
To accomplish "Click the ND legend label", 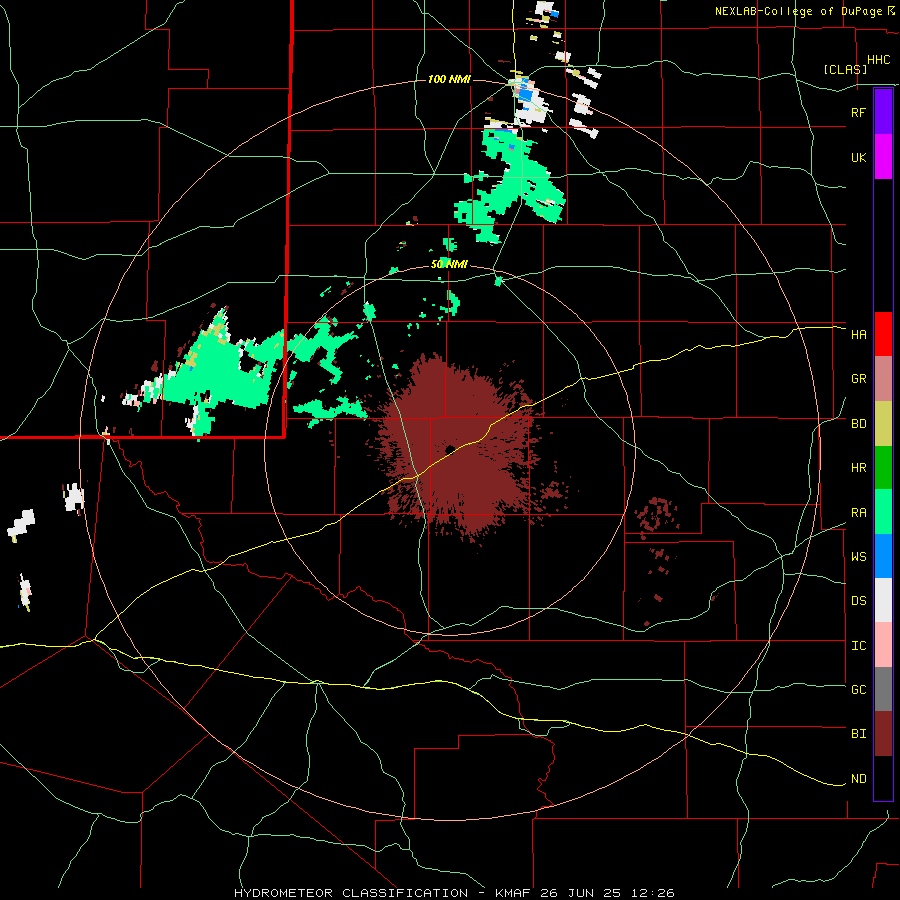I will click(858, 779).
